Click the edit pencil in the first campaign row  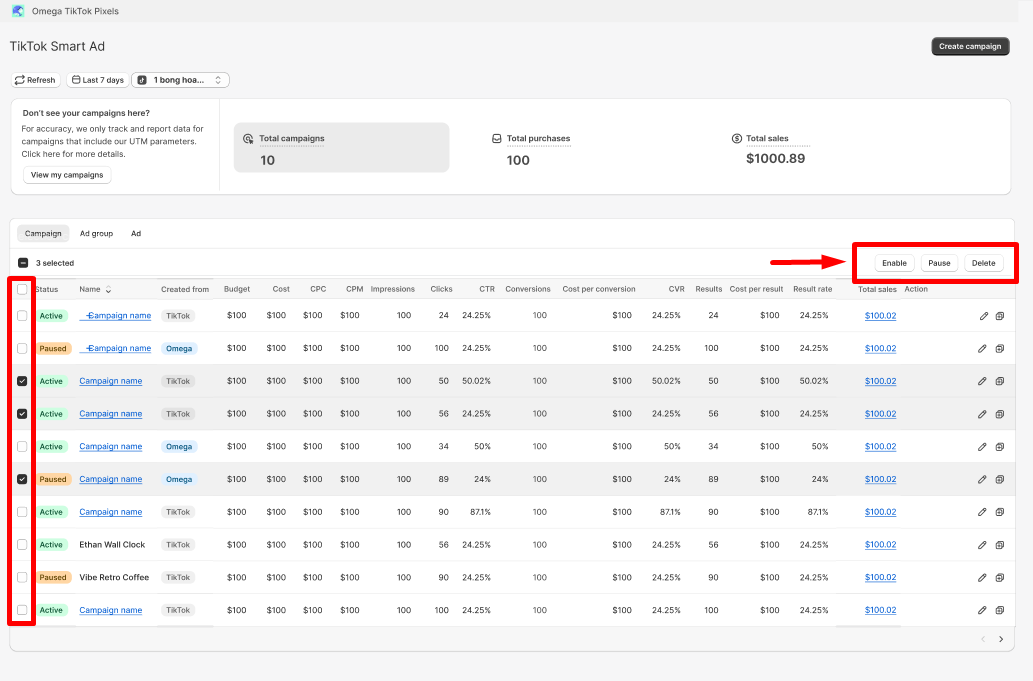pyautogui.click(x=983, y=316)
